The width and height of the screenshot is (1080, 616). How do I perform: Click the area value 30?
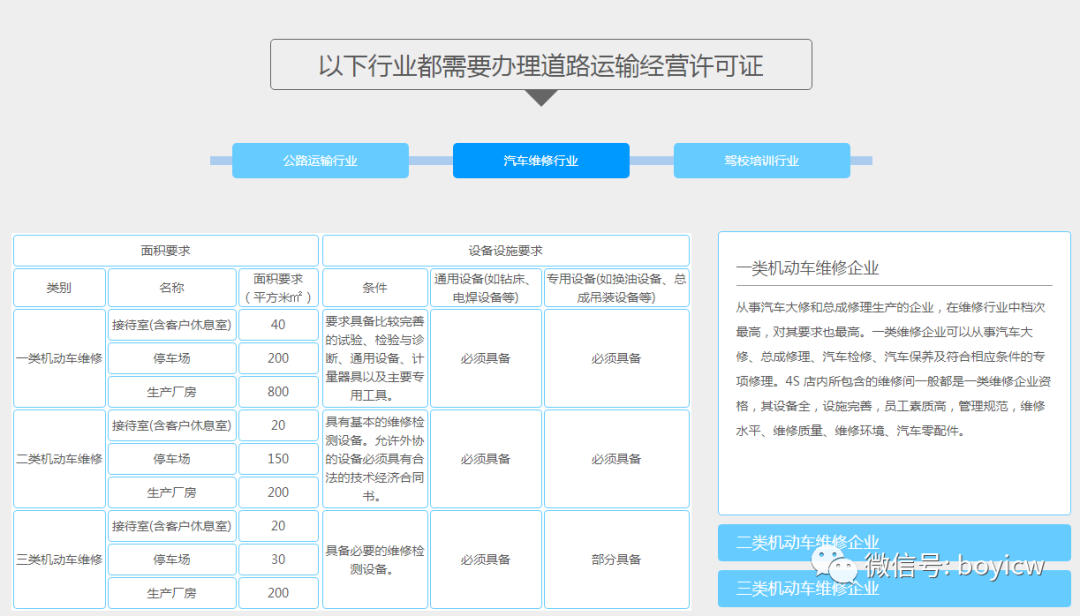pyautogui.click(x=278, y=559)
